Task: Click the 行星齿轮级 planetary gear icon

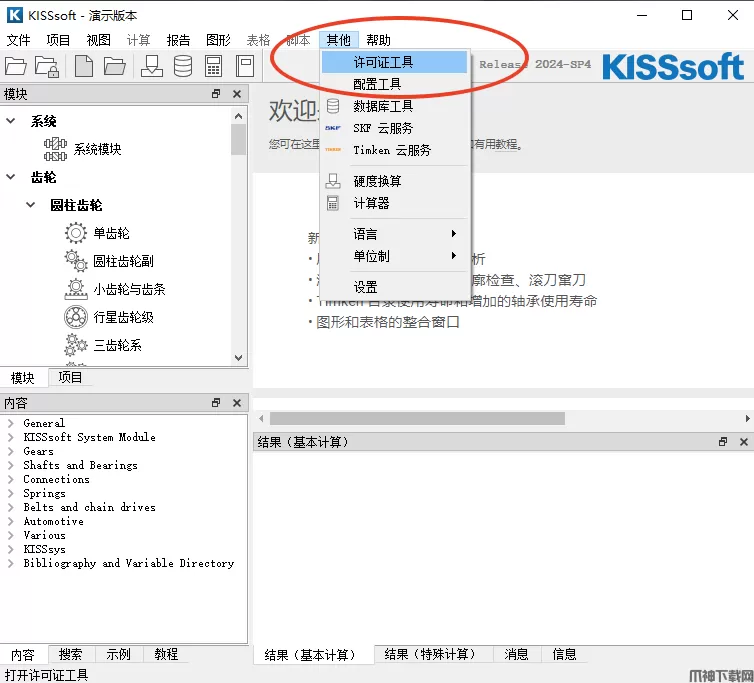Action: tap(75, 317)
